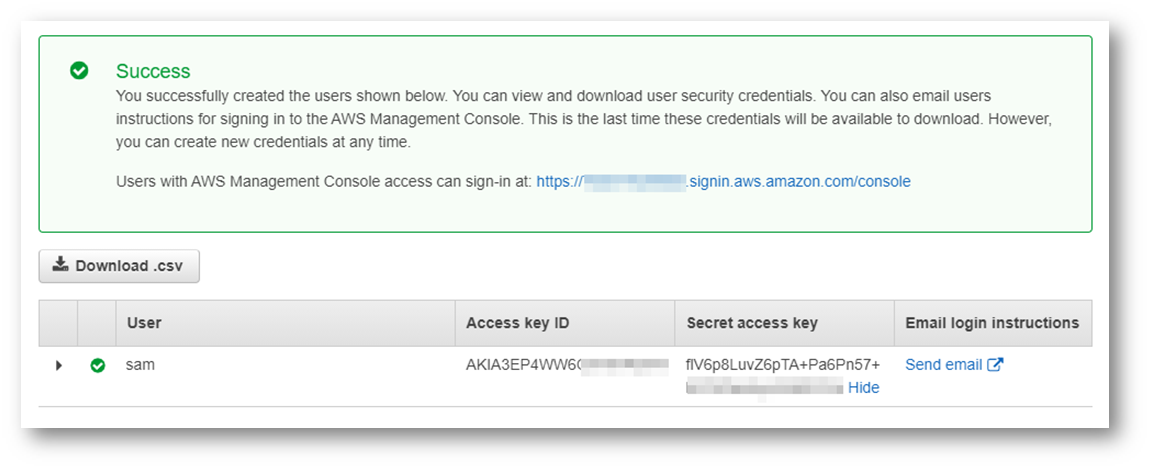Click the green Success checkmark icon

tap(79, 71)
